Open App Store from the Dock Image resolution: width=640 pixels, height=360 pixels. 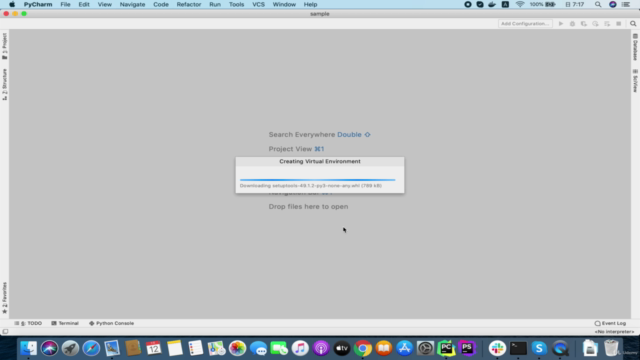pyautogui.click(x=404, y=348)
